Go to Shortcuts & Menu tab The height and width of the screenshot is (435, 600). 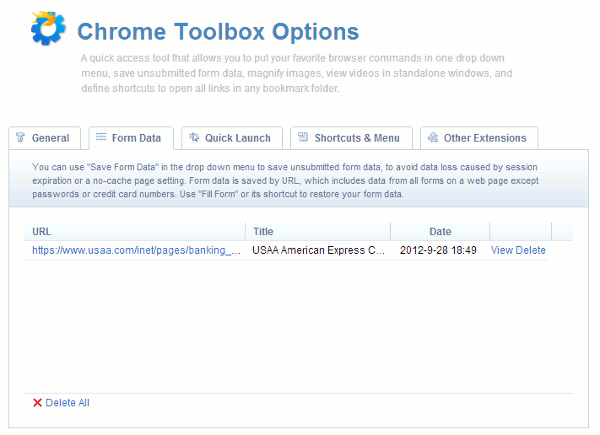click(x=351, y=138)
